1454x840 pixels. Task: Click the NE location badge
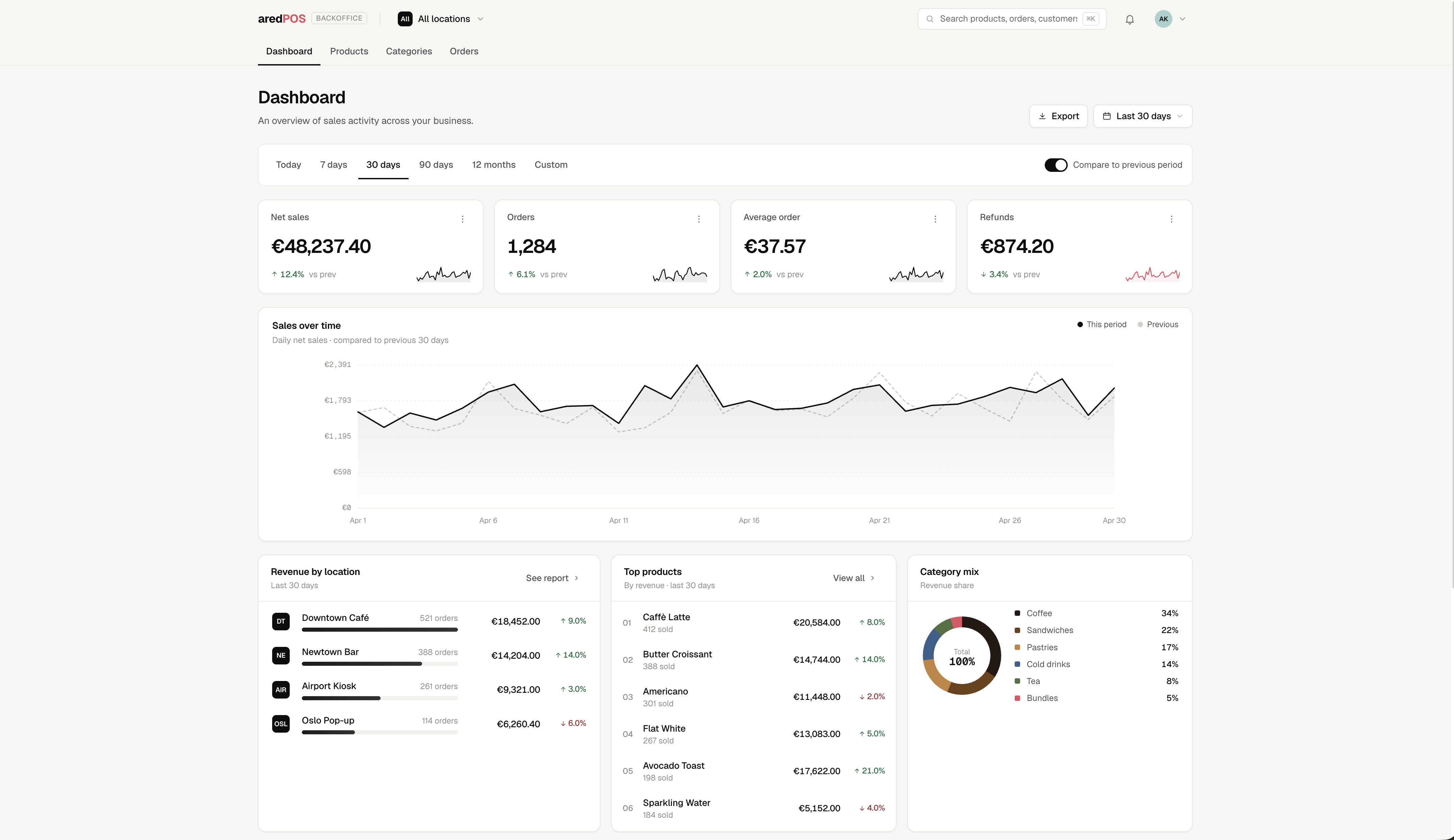coord(280,655)
